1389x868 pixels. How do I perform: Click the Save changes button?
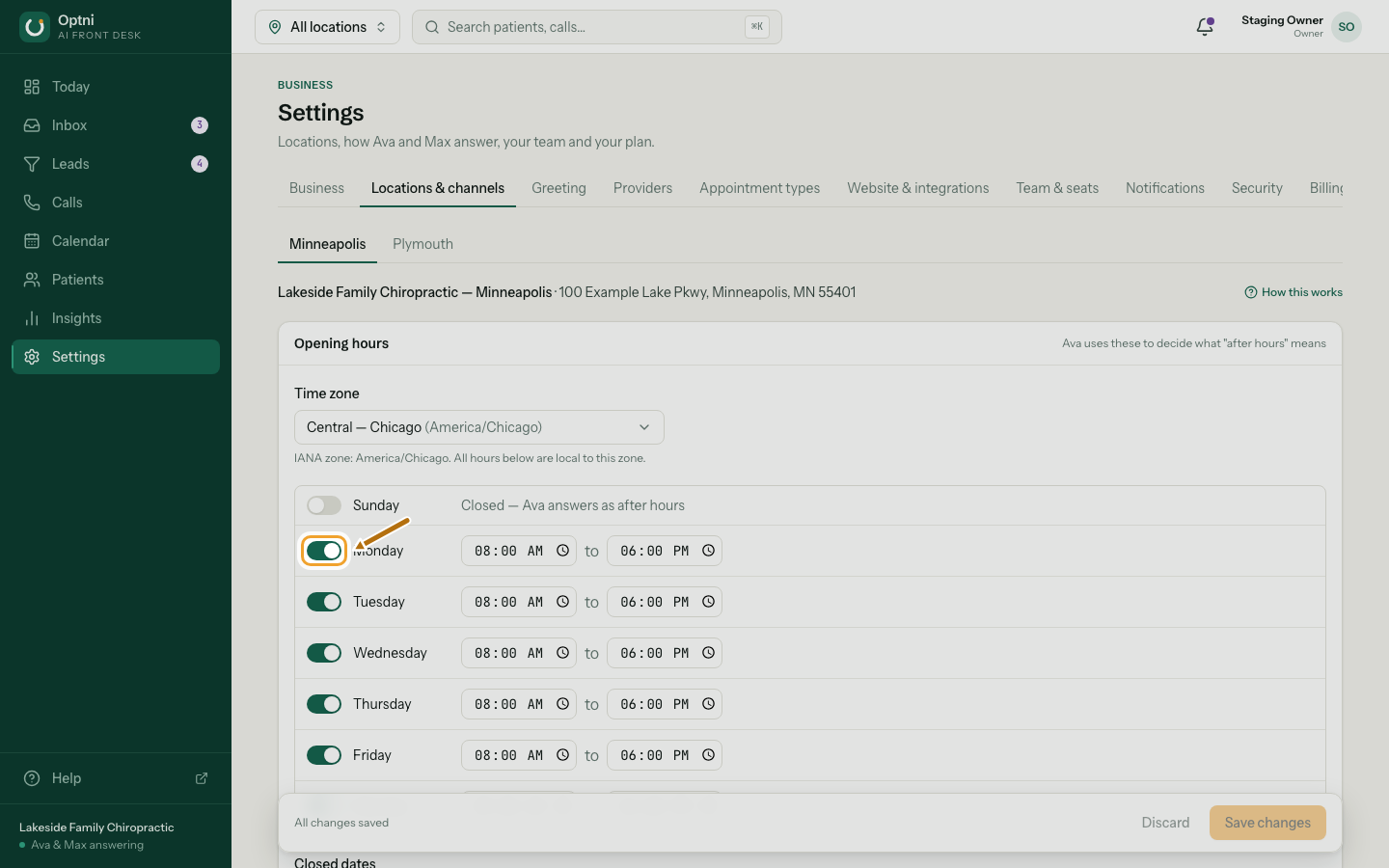click(1267, 823)
